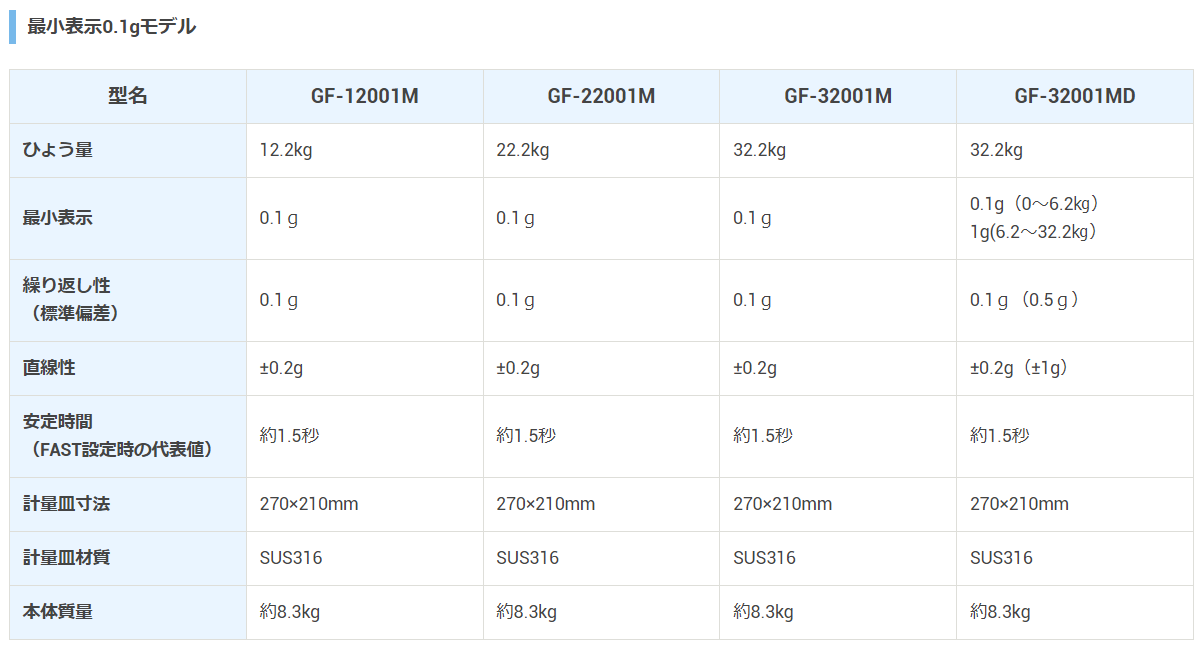The width and height of the screenshot is (1204, 649).
Task: Select the GF-32001MD column header
Action: click(1075, 97)
